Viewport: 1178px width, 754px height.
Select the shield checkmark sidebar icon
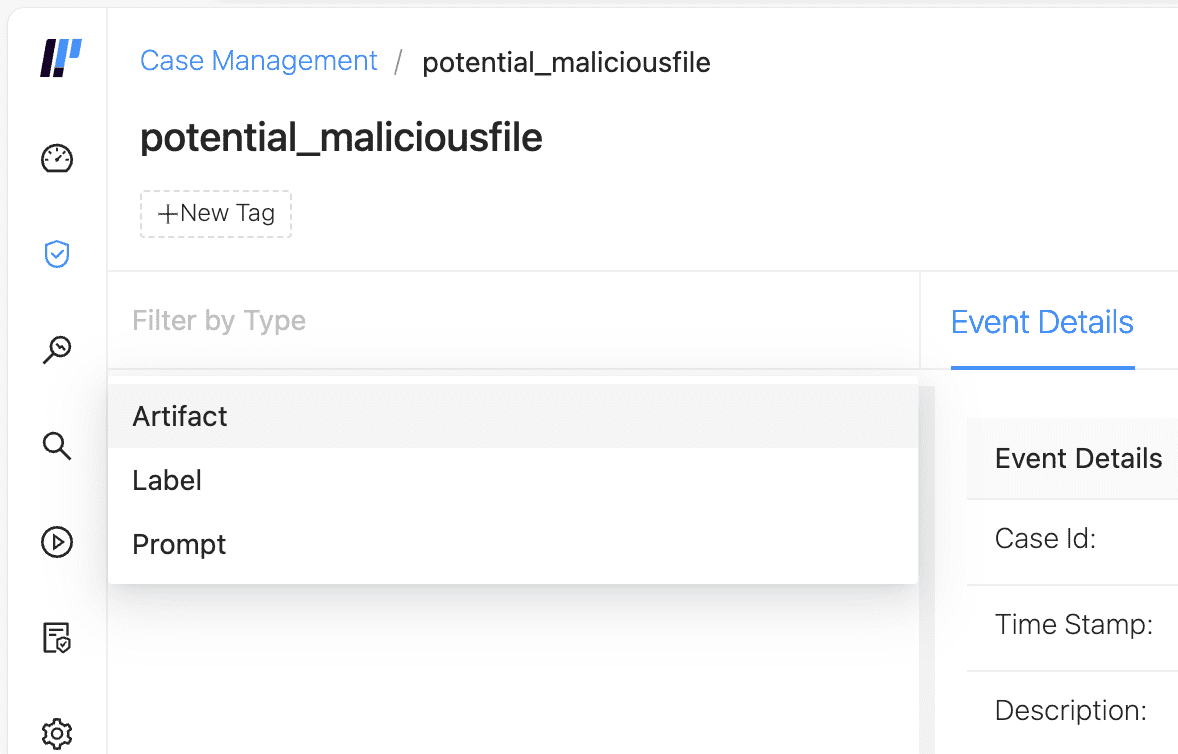pyautogui.click(x=57, y=254)
